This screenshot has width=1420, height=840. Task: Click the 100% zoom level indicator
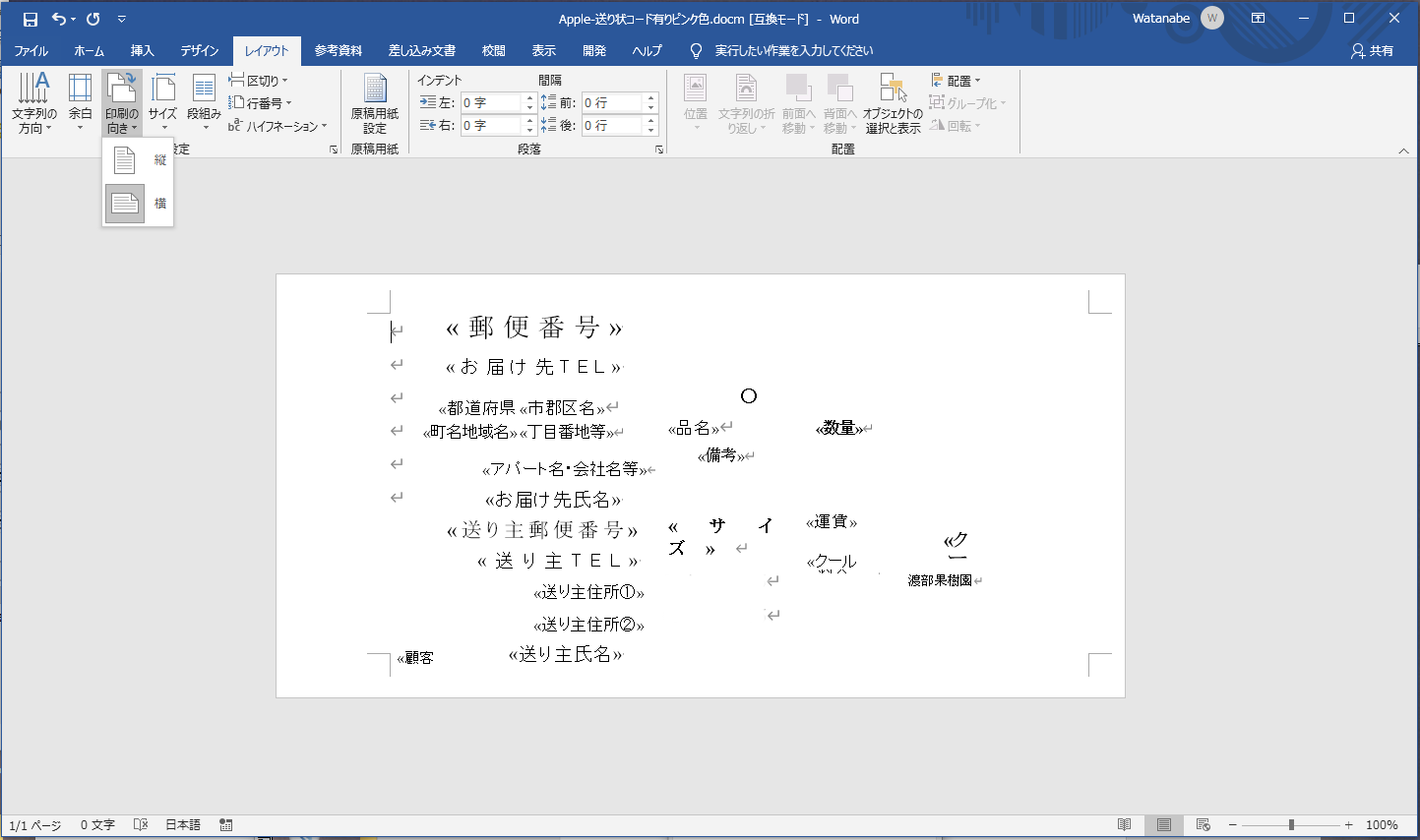tap(1382, 825)
